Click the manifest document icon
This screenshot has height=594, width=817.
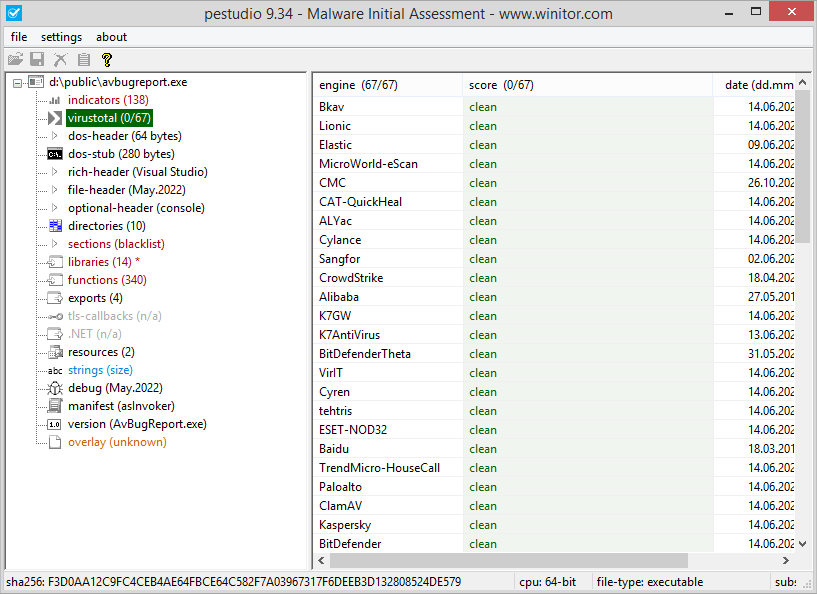tap(55, 406)
